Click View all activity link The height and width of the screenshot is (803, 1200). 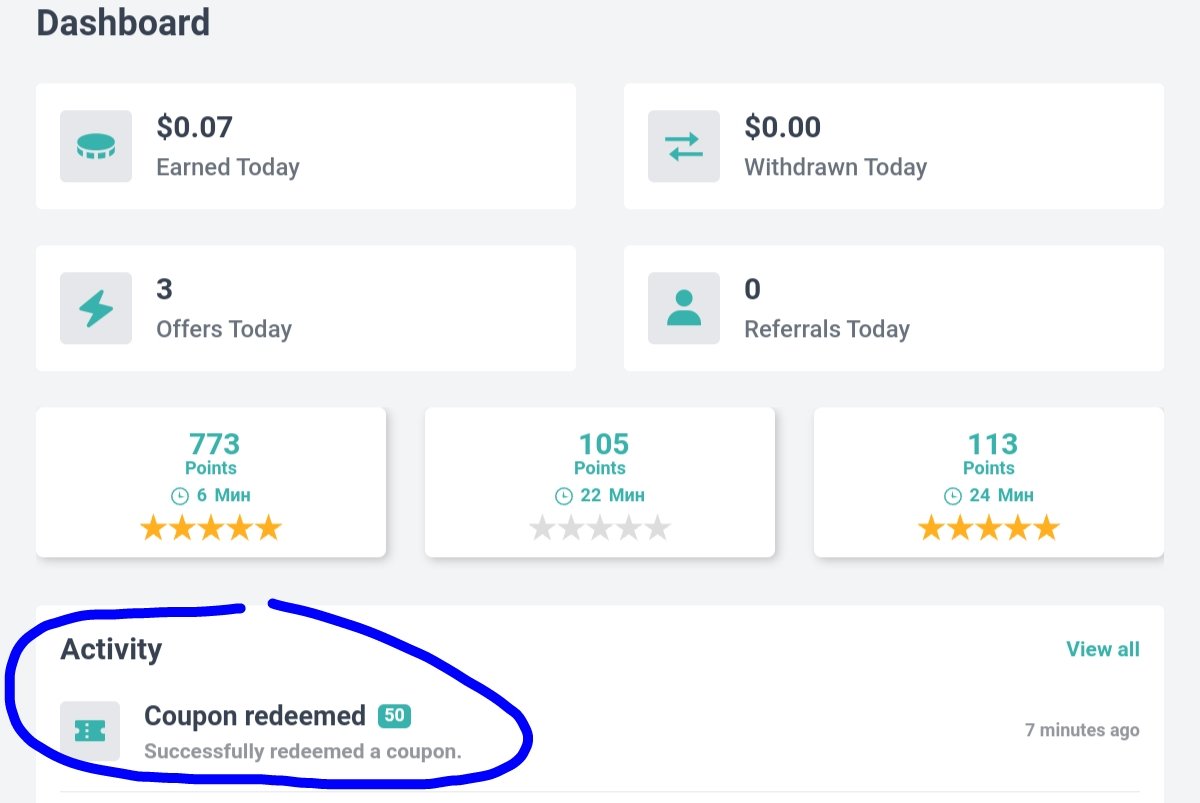tap(1103, 649)
